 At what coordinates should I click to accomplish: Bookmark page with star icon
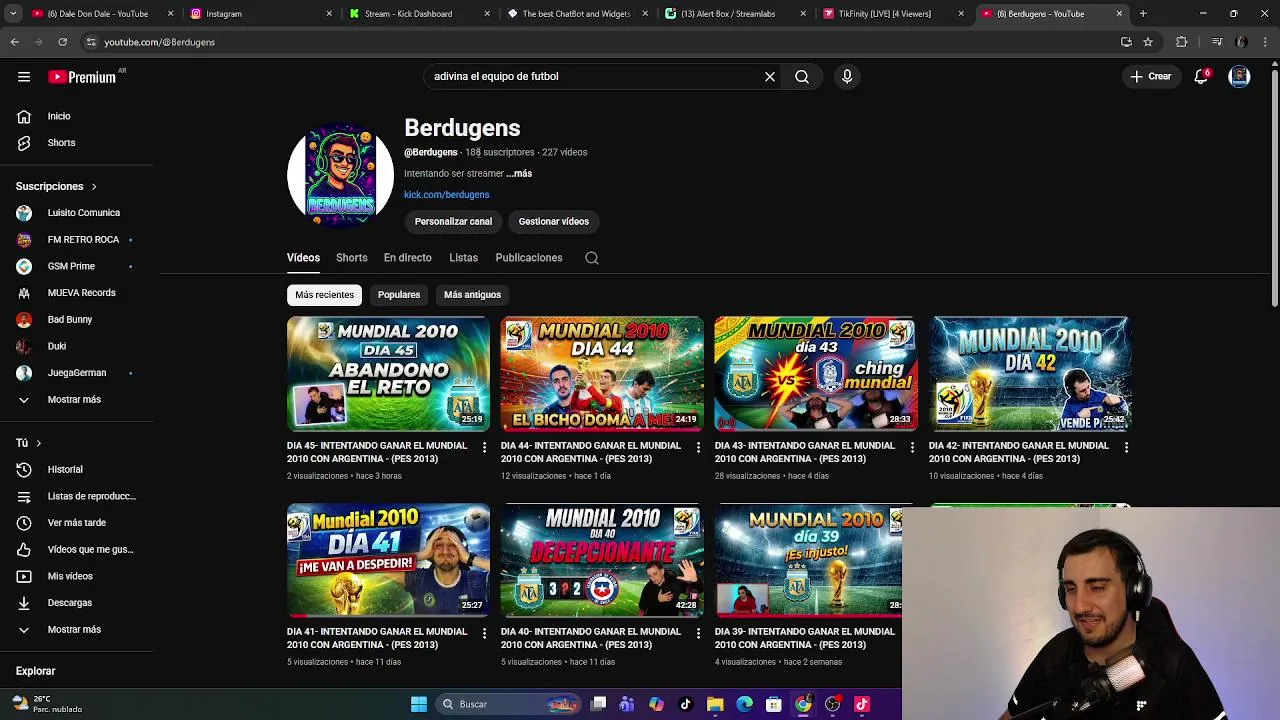1148,42
